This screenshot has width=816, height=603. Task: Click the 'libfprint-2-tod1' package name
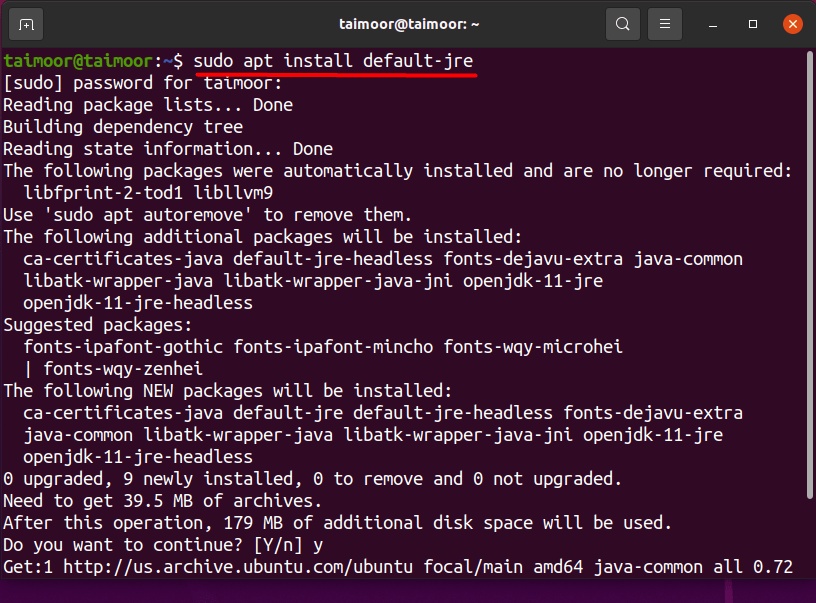[x=103, y=193]
